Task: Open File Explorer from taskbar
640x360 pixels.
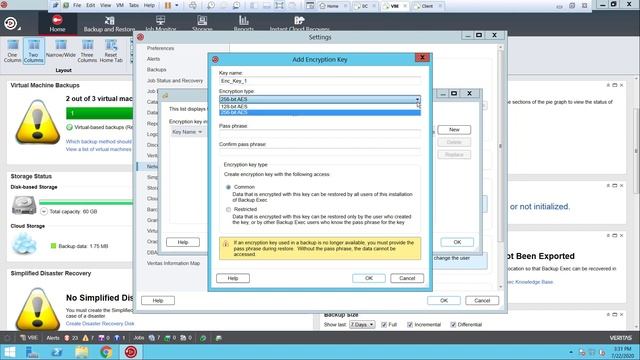Action: 82,352
